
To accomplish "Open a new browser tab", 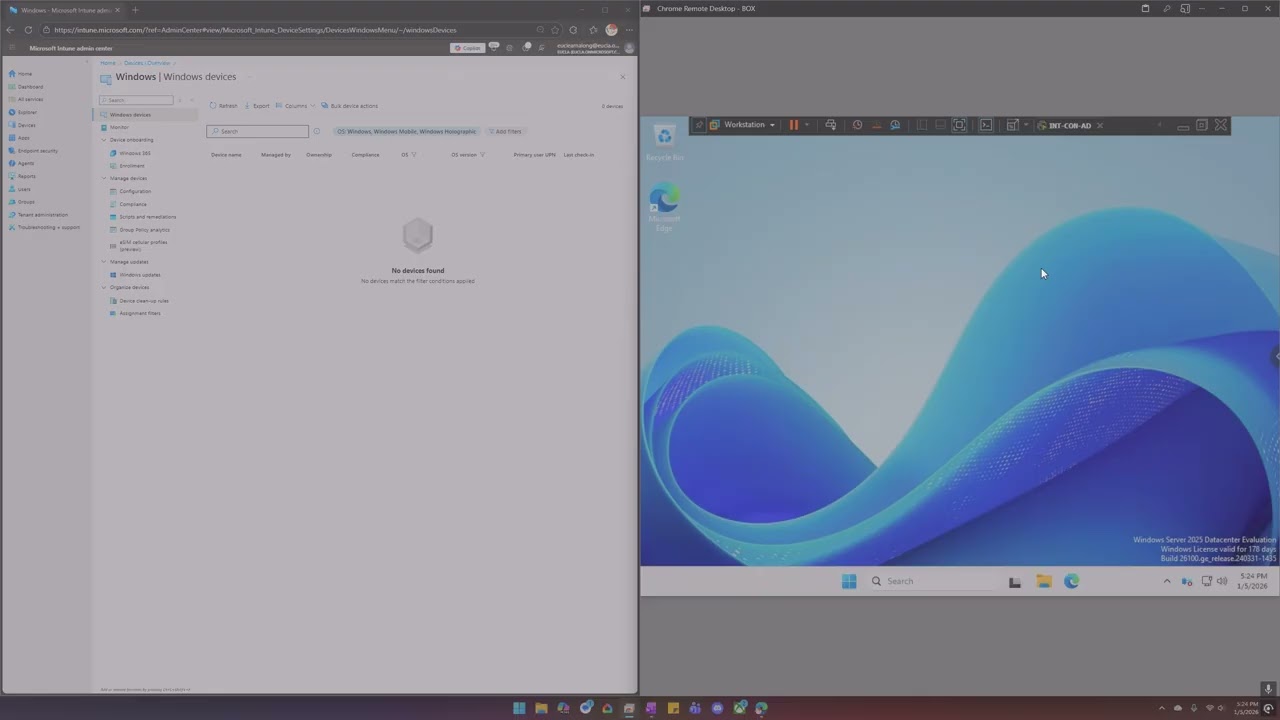I will [x=135, y=10].
